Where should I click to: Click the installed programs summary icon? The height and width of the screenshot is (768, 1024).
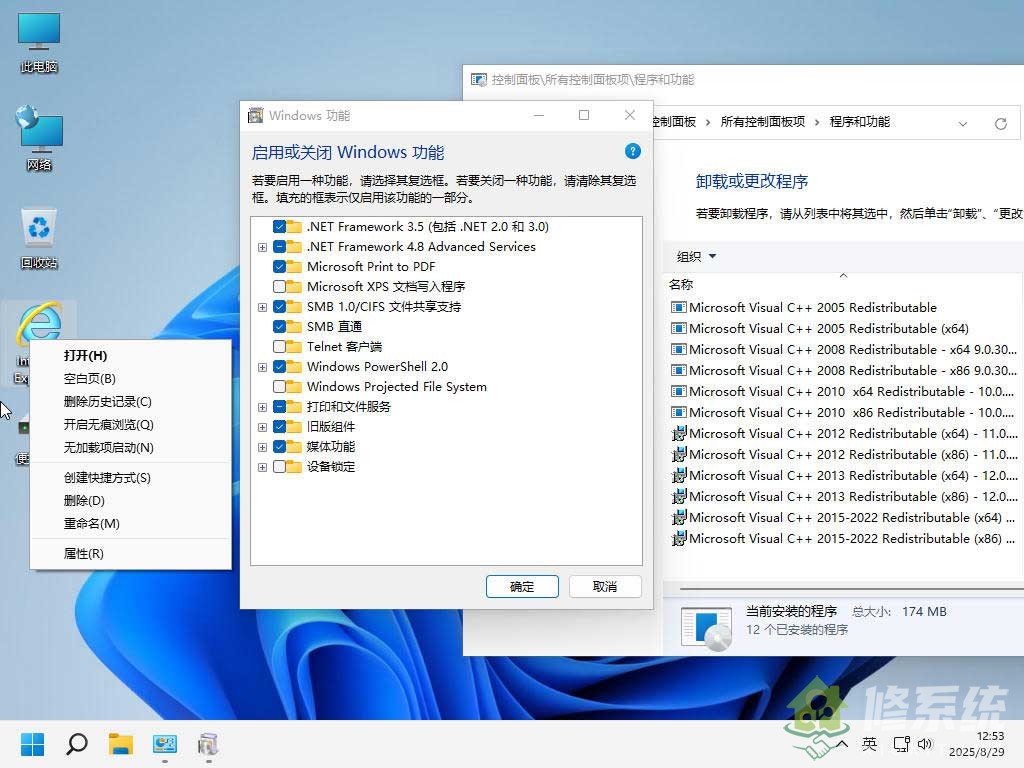click(706, 628)
